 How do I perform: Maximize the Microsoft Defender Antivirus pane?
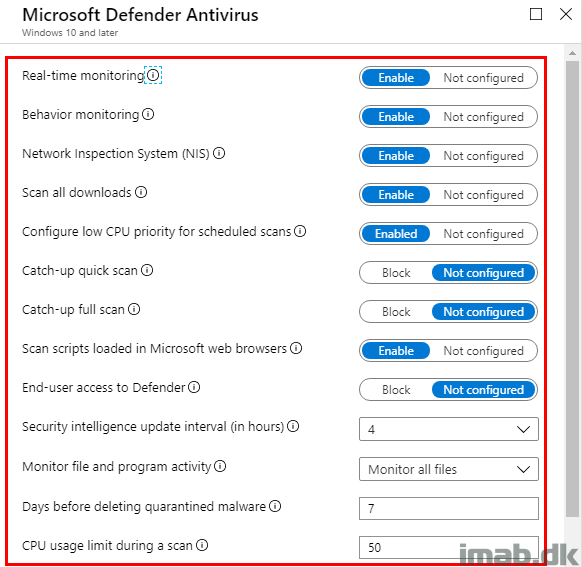point(536,14)
